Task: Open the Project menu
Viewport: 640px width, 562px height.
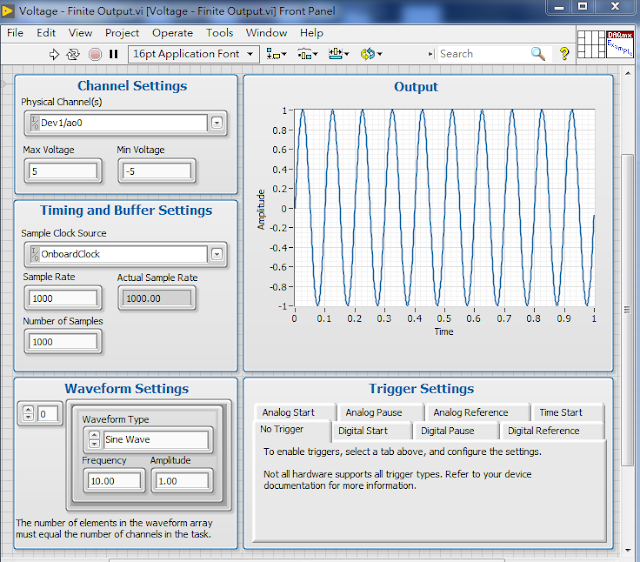Action: click(122, 33)
